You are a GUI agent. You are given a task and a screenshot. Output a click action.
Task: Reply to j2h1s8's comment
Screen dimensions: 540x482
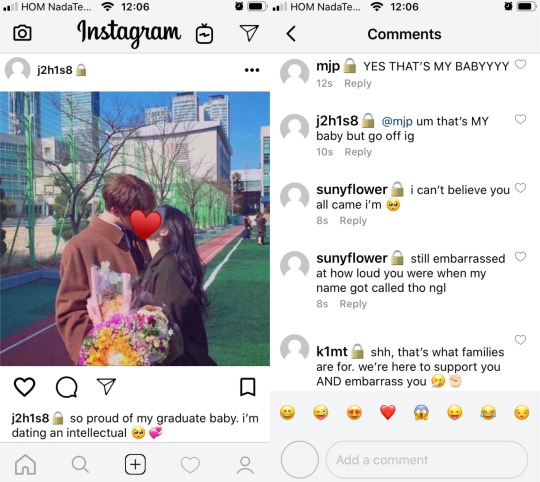tap(358, 152)
